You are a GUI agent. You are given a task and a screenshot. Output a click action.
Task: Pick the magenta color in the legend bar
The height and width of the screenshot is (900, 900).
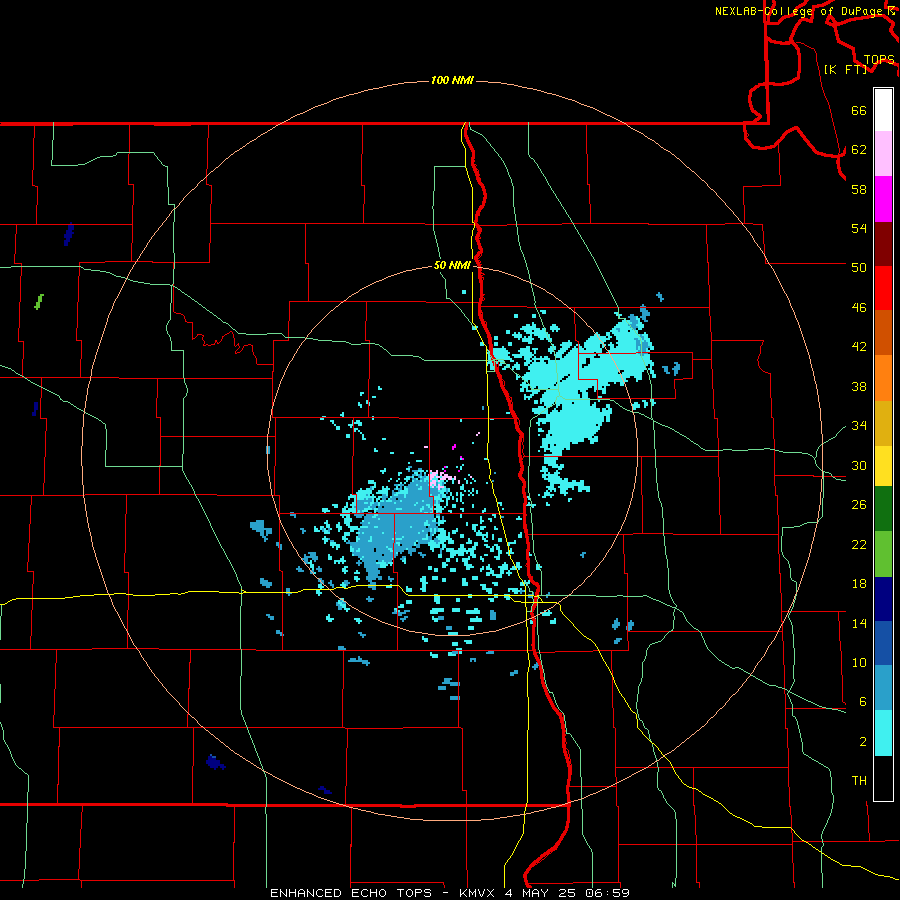pos(883,199)
